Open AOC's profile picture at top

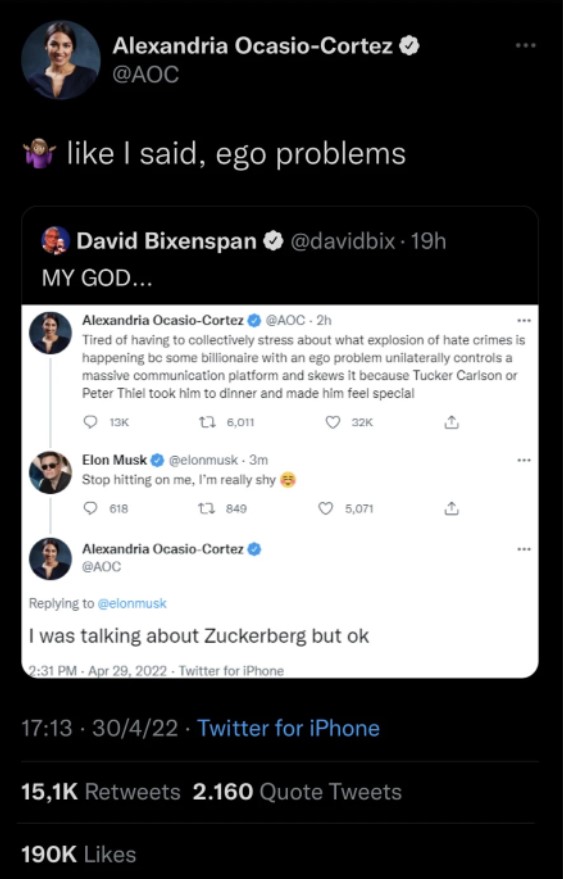click(x=61, y=60)
